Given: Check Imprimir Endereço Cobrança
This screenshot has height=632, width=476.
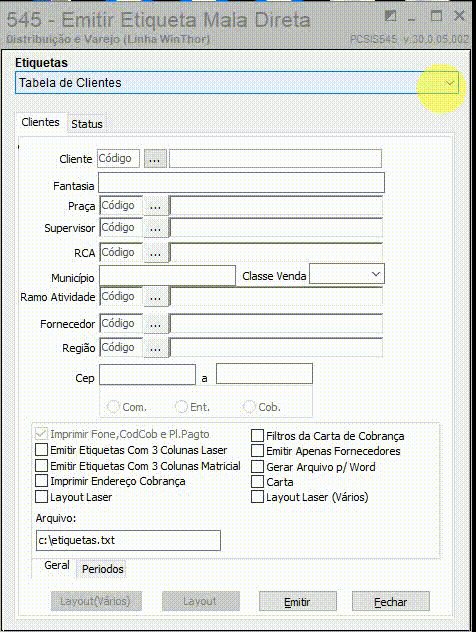Looking at the screenshot, I should click(41, 481).
